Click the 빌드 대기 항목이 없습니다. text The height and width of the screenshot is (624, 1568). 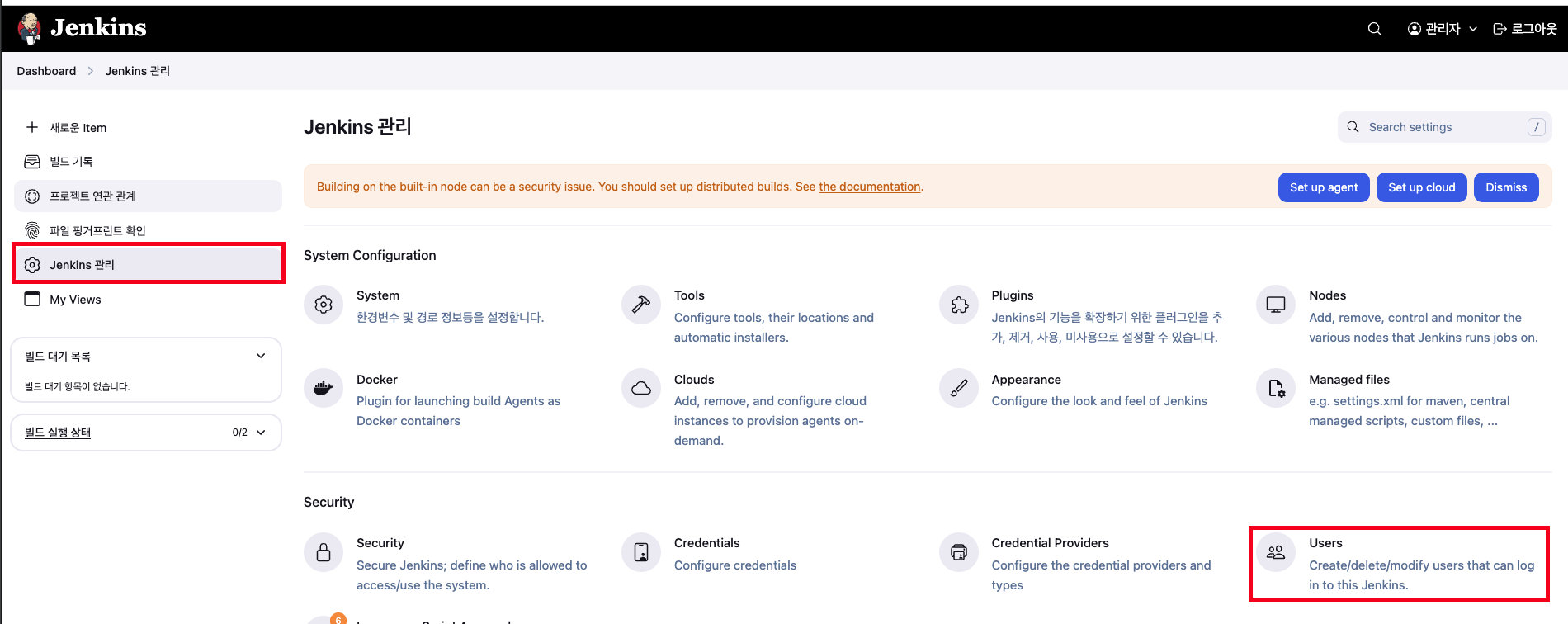pyautogui.click(x=78, y=386)
